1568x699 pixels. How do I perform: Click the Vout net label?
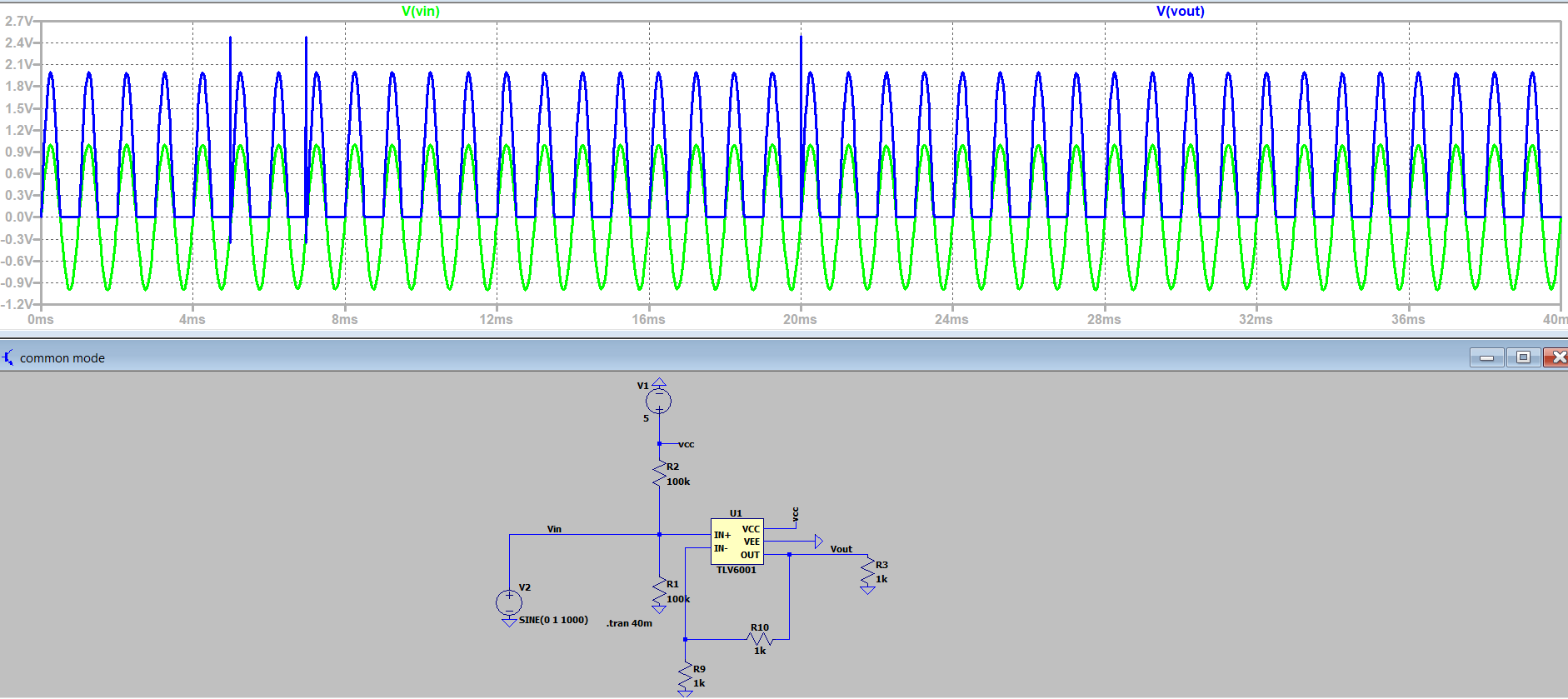pyautogui.click(x=841, y=549)
